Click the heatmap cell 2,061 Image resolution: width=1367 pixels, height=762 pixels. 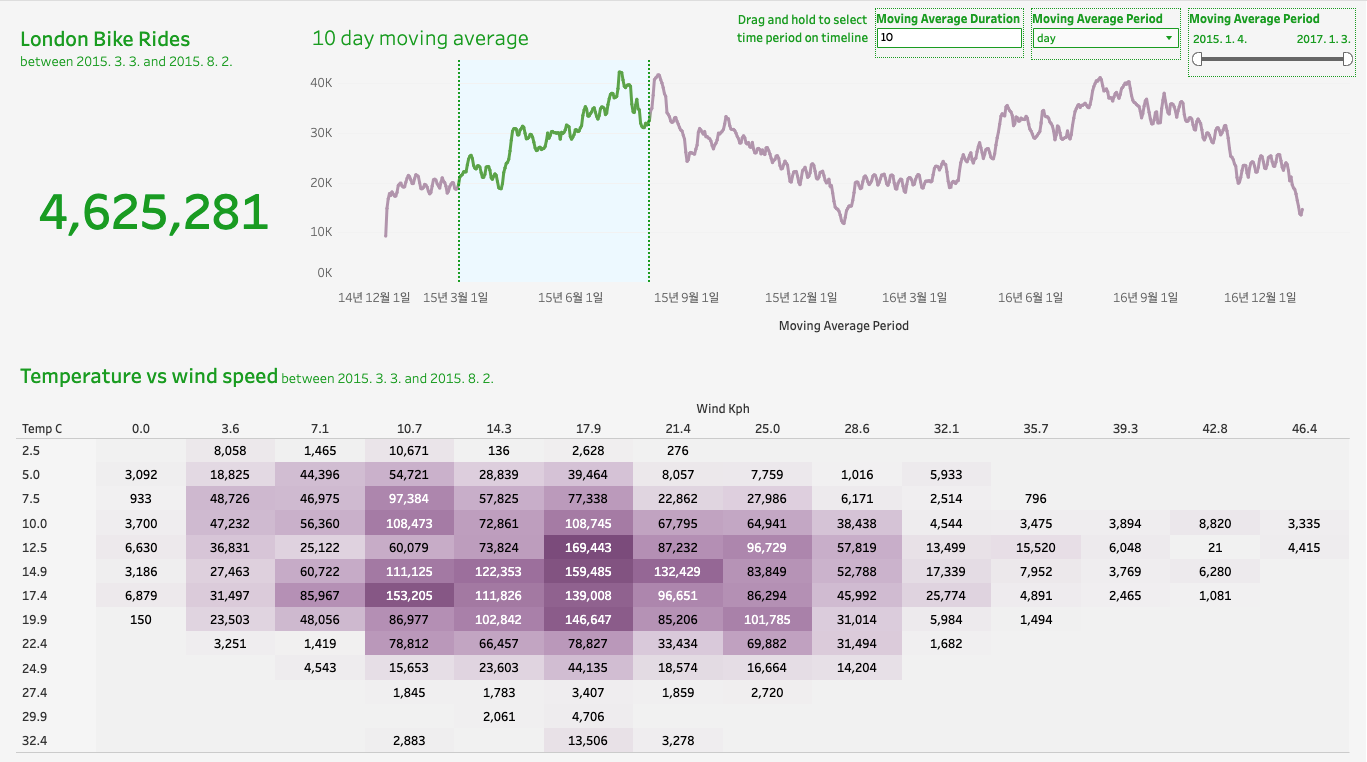[499, 716]
